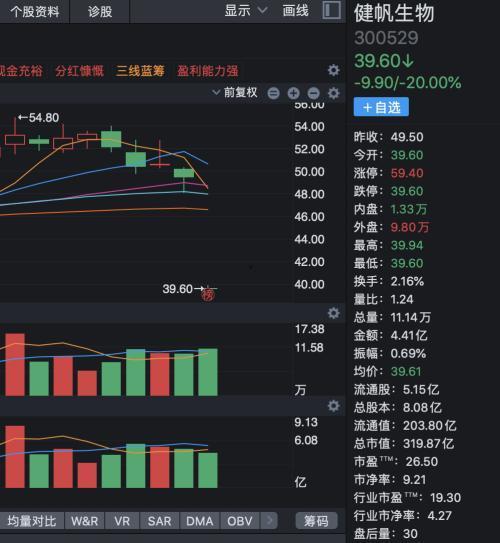This screenshot has height=543, width=500.
Task: Select the 均量对比 indicator tab
Action: point(32,520)
